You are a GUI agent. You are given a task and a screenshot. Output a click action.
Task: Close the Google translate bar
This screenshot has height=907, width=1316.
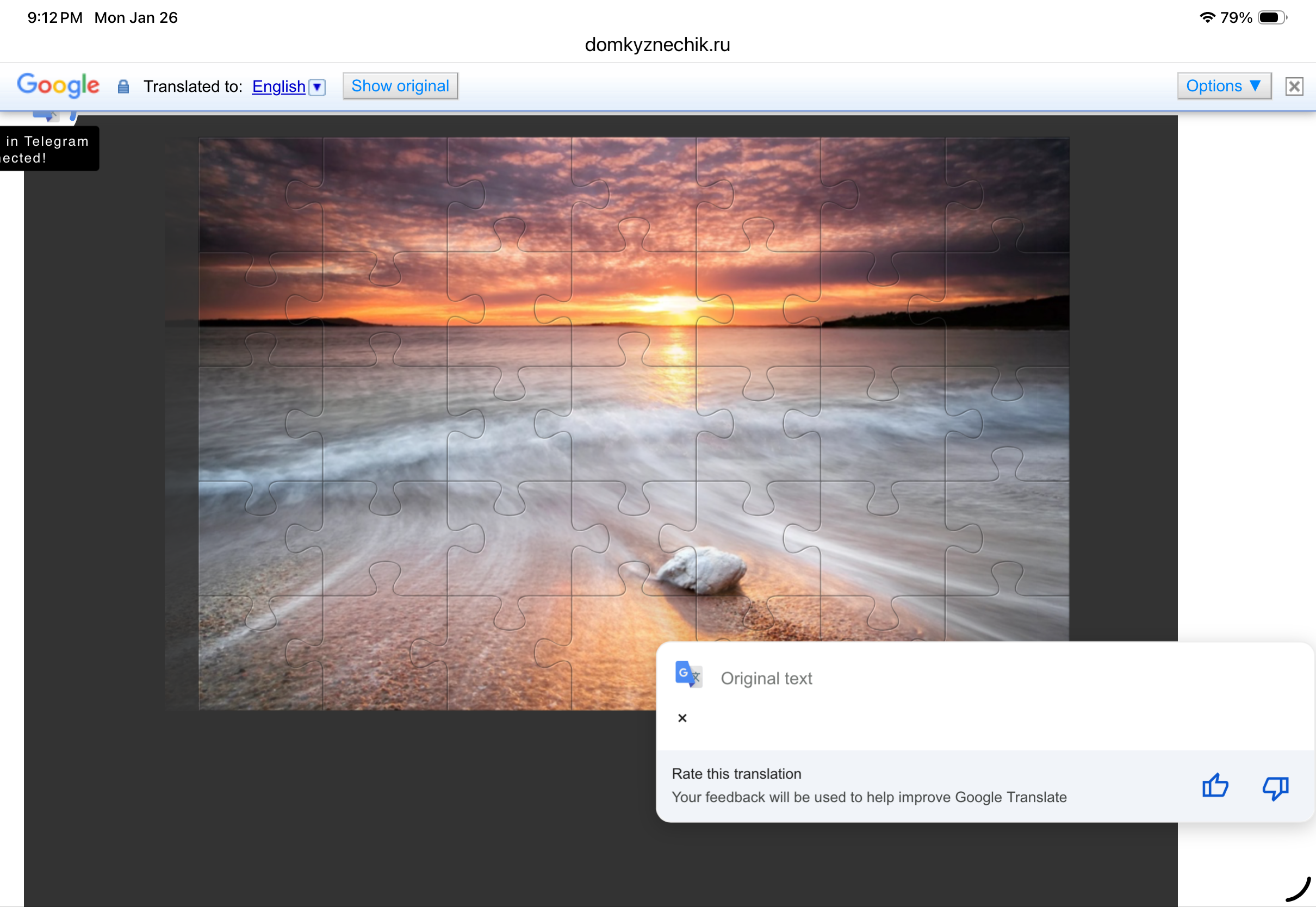[x=1294, y=86]
